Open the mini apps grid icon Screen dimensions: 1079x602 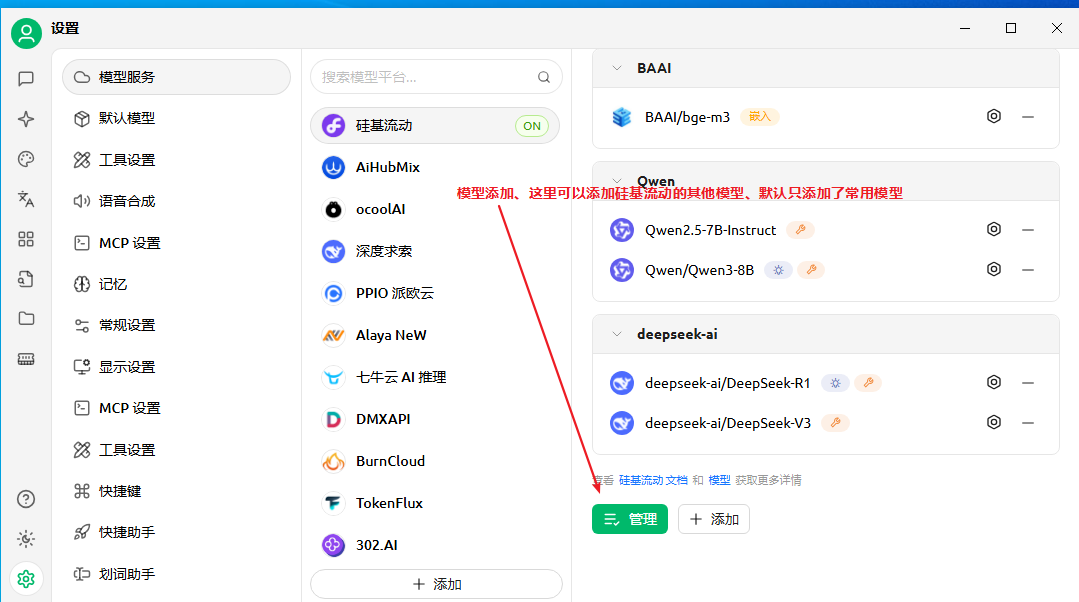coord(26,239)
